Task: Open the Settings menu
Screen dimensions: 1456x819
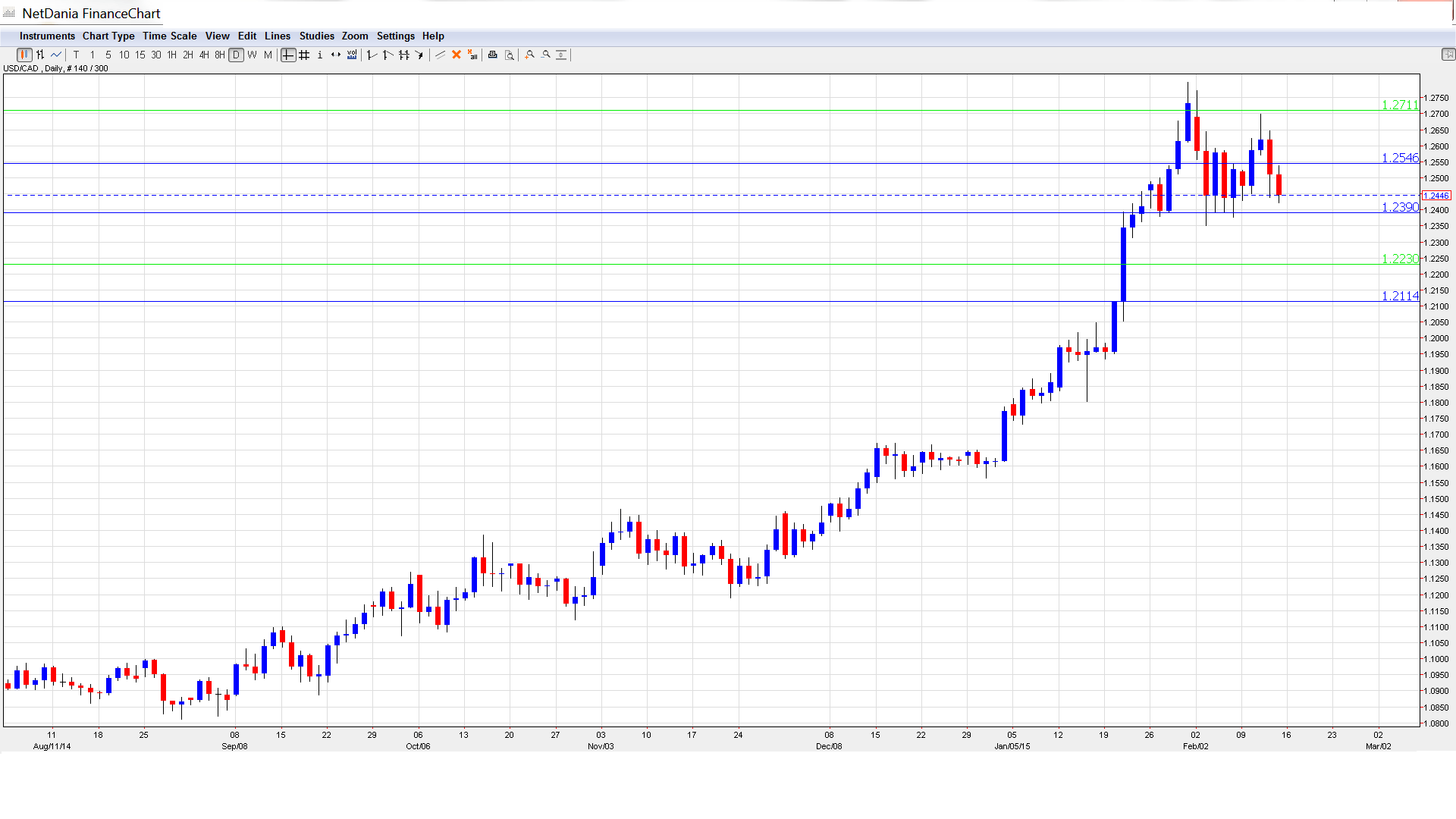Action: 395,36
